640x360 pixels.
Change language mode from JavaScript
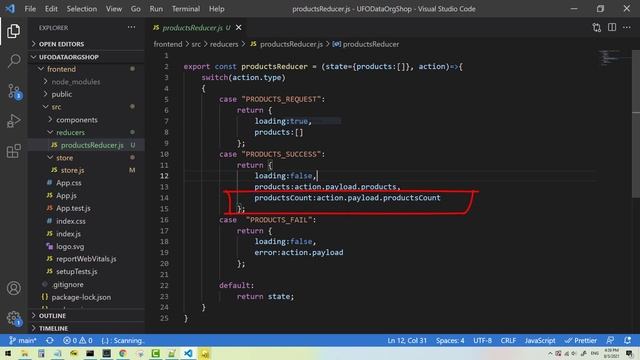tap(540, 340)
